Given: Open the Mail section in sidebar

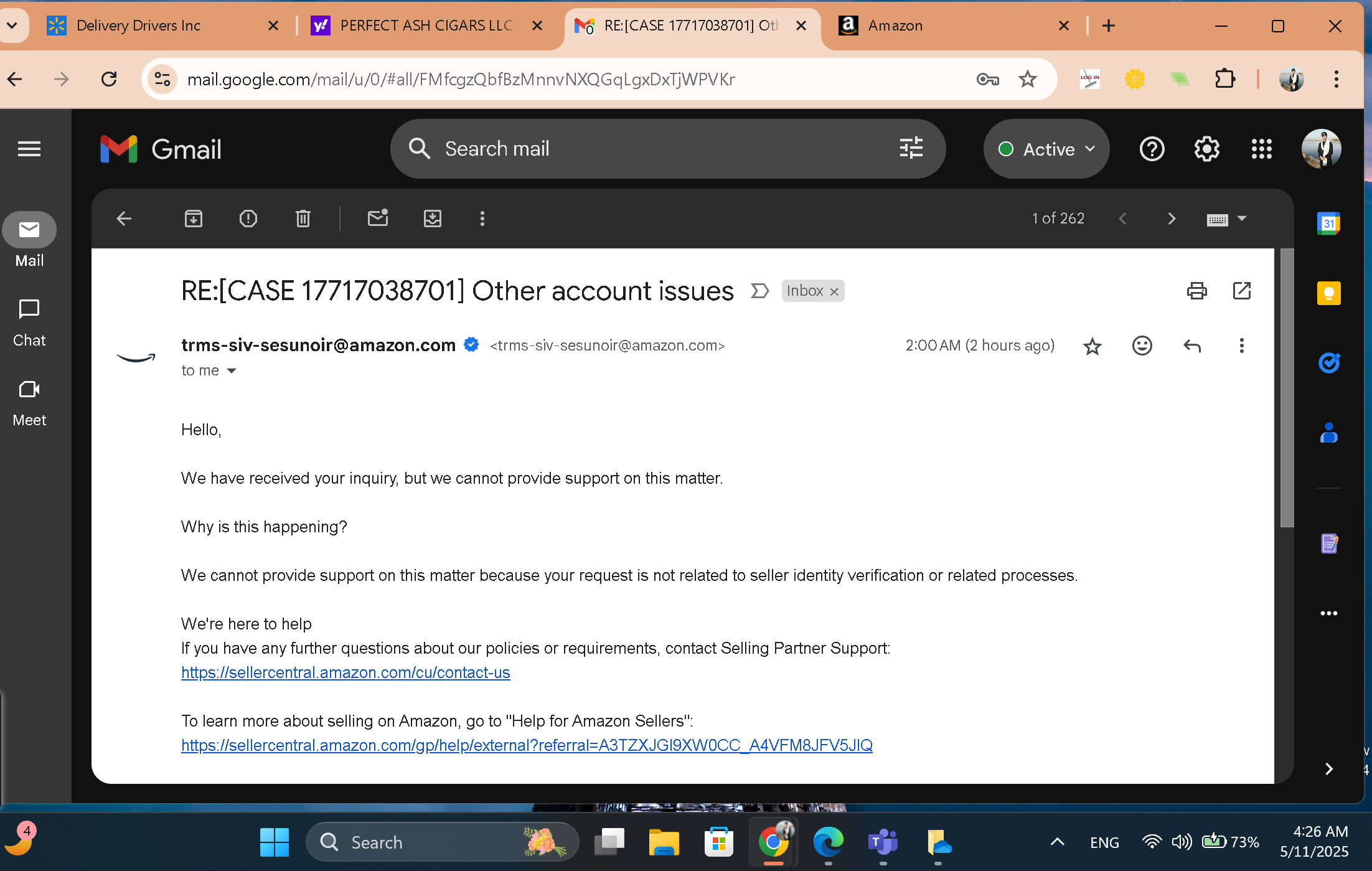Looking at the screenshot, I should click(x=29, y=242).
